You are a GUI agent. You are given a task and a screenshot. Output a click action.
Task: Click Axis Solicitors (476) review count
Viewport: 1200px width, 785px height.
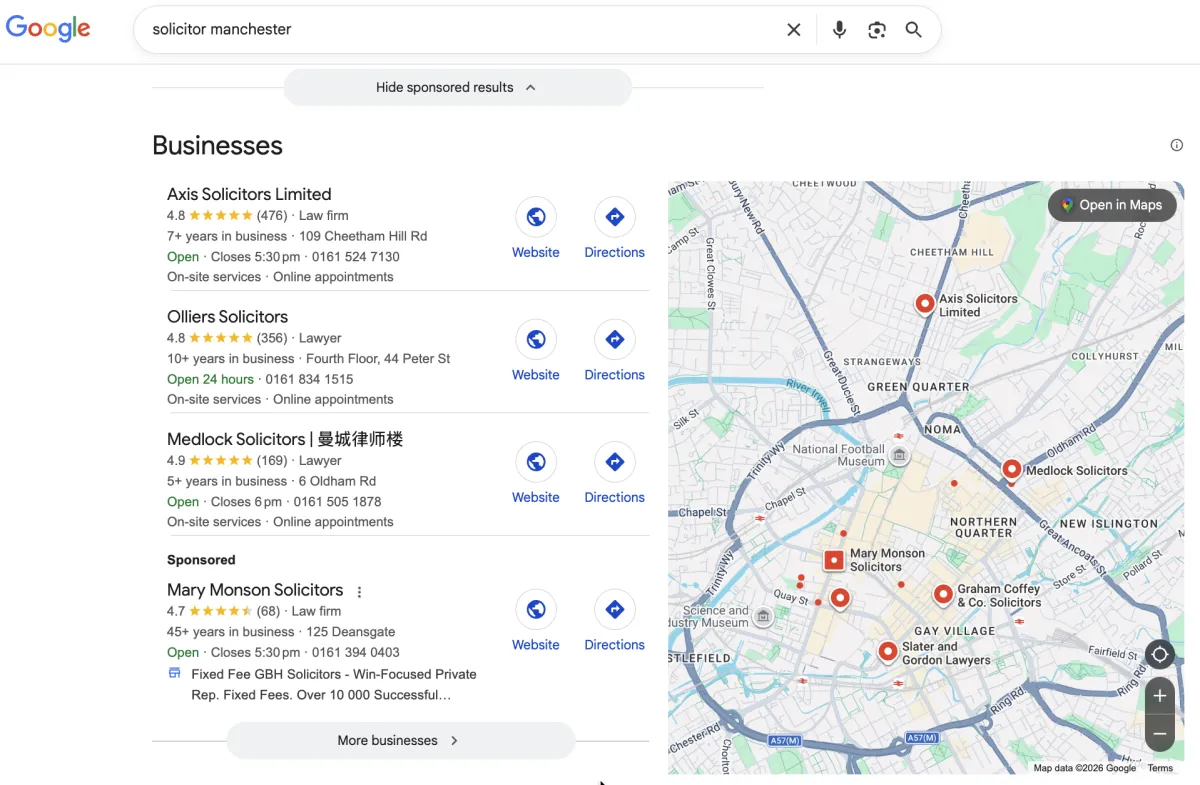pos(272,215)
